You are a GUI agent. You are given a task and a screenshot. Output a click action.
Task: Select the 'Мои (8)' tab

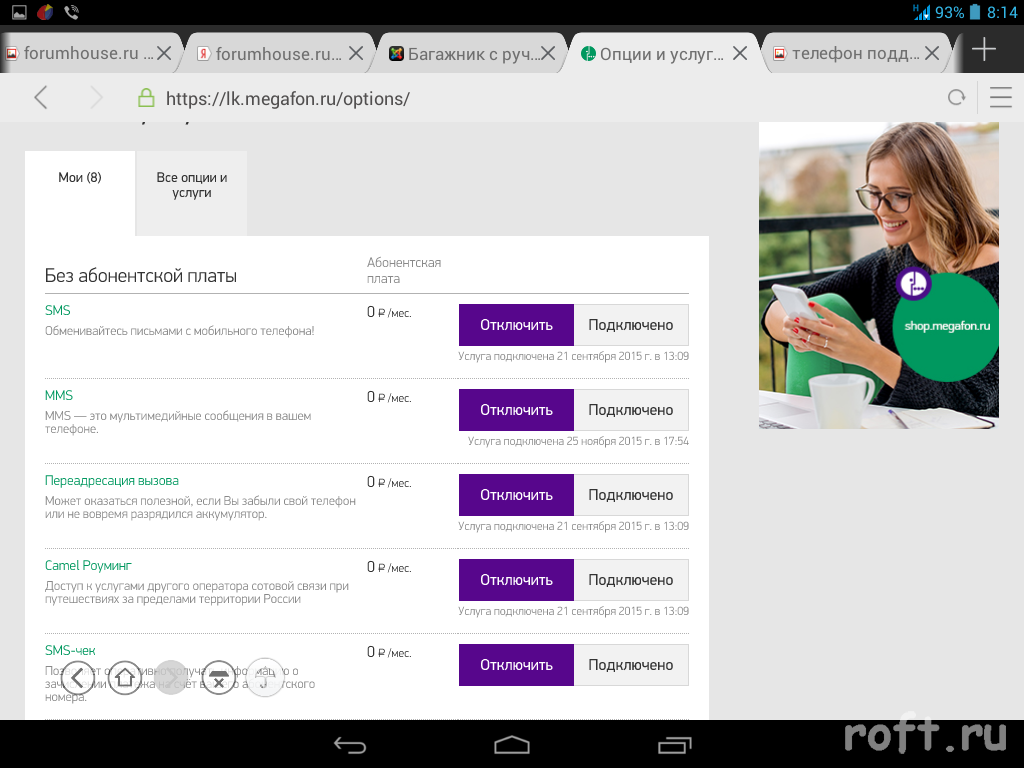pyautogui.click(x=80, y=178)
